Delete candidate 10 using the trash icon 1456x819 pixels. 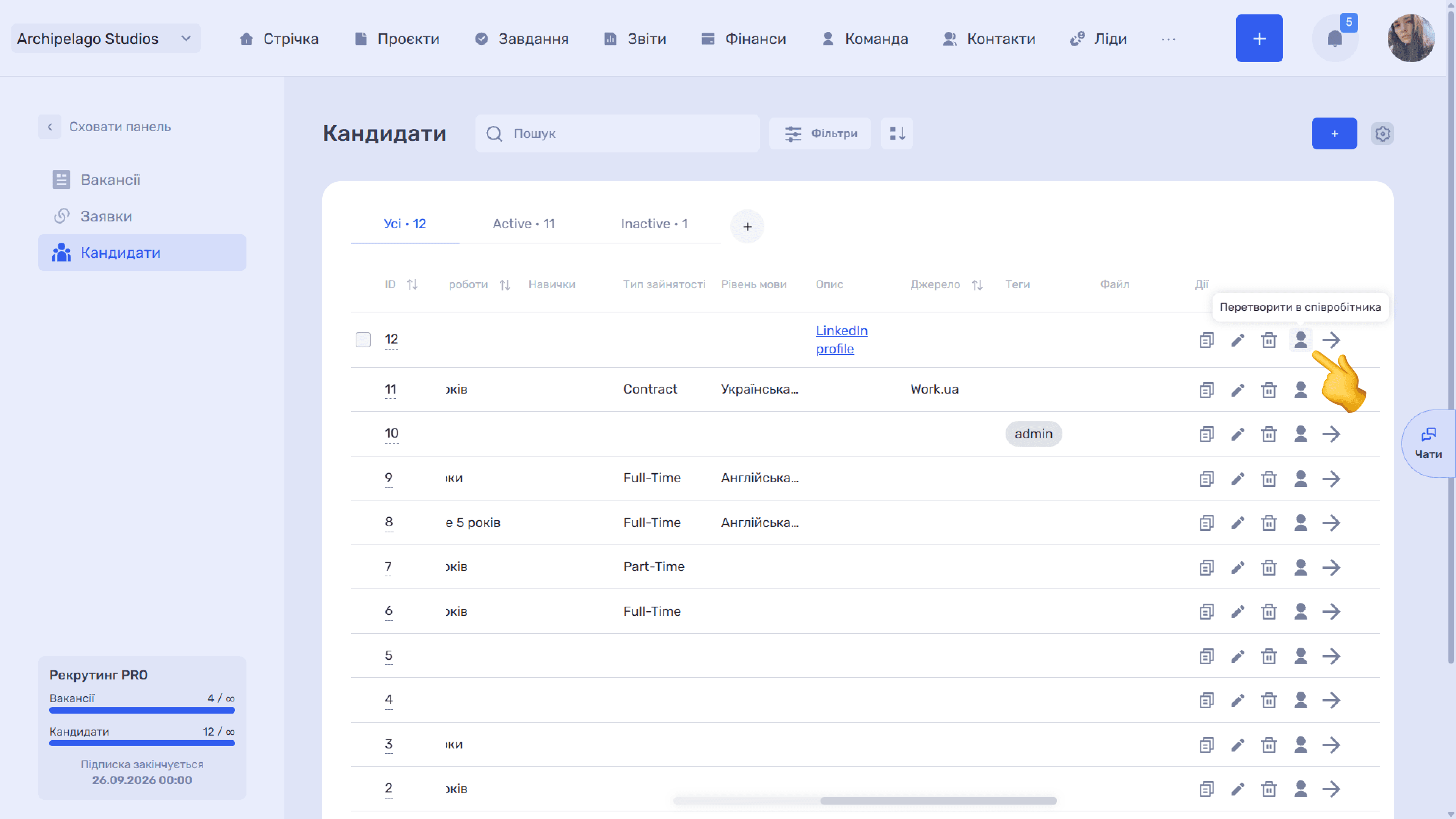coord(1269,433)
